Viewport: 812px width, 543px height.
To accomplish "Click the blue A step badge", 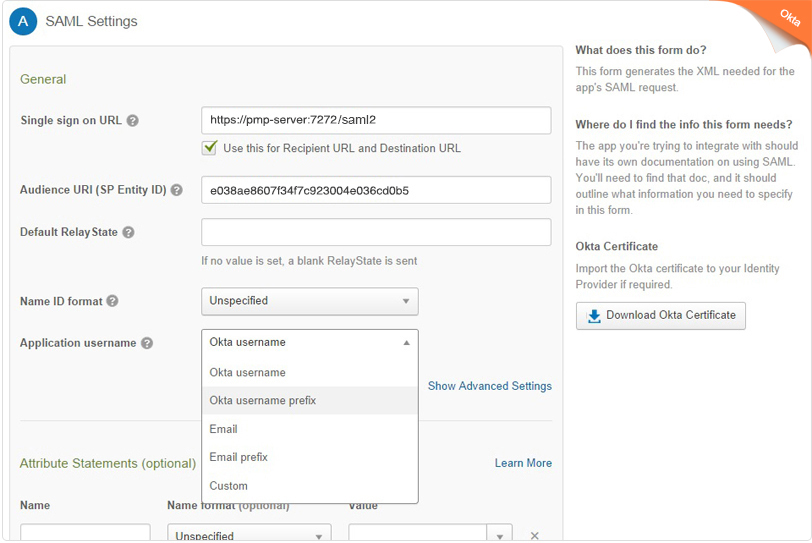I will [23, 21].
